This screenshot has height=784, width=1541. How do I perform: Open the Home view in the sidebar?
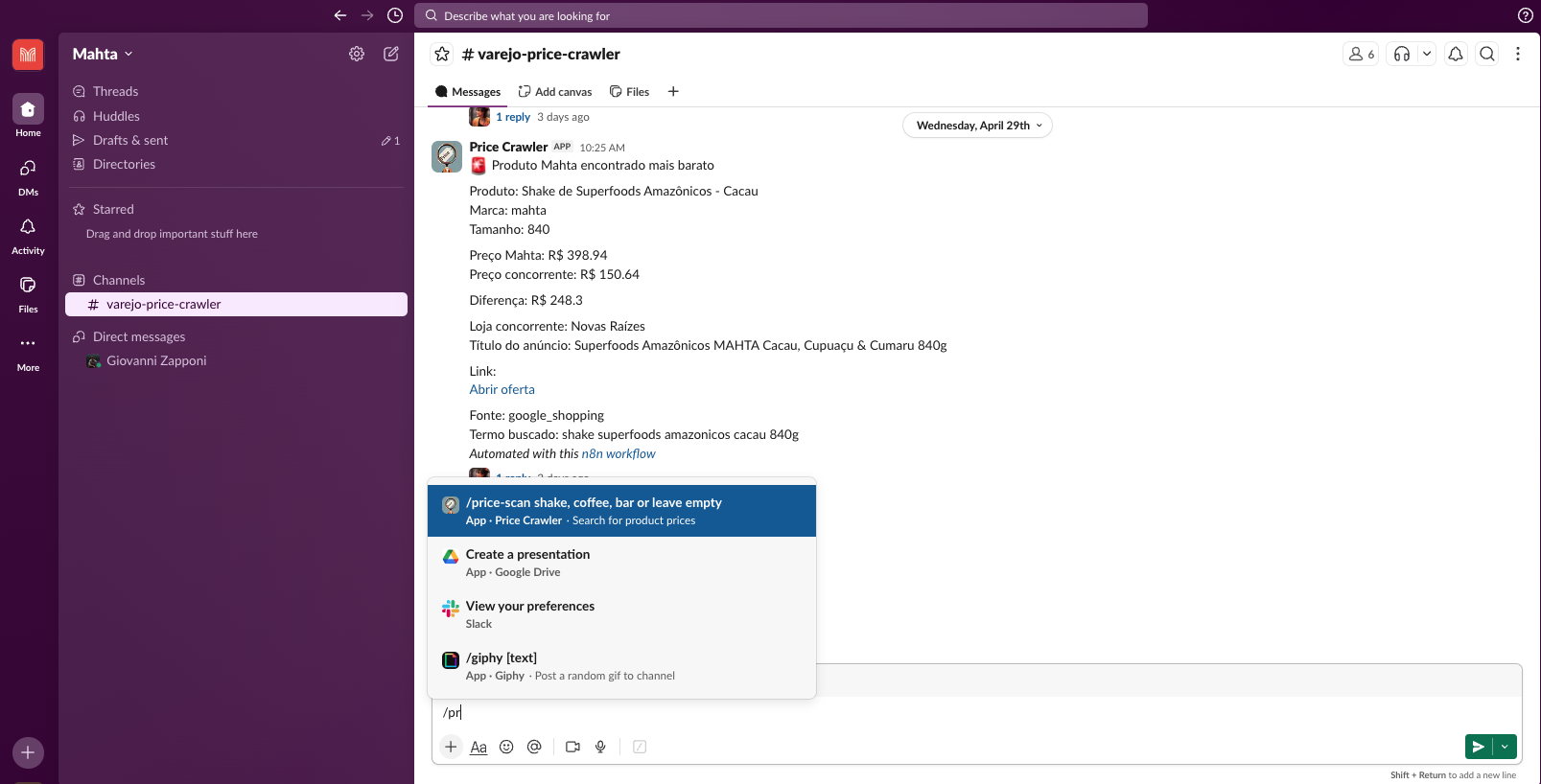pyautogui.click(x=28, y=116)
